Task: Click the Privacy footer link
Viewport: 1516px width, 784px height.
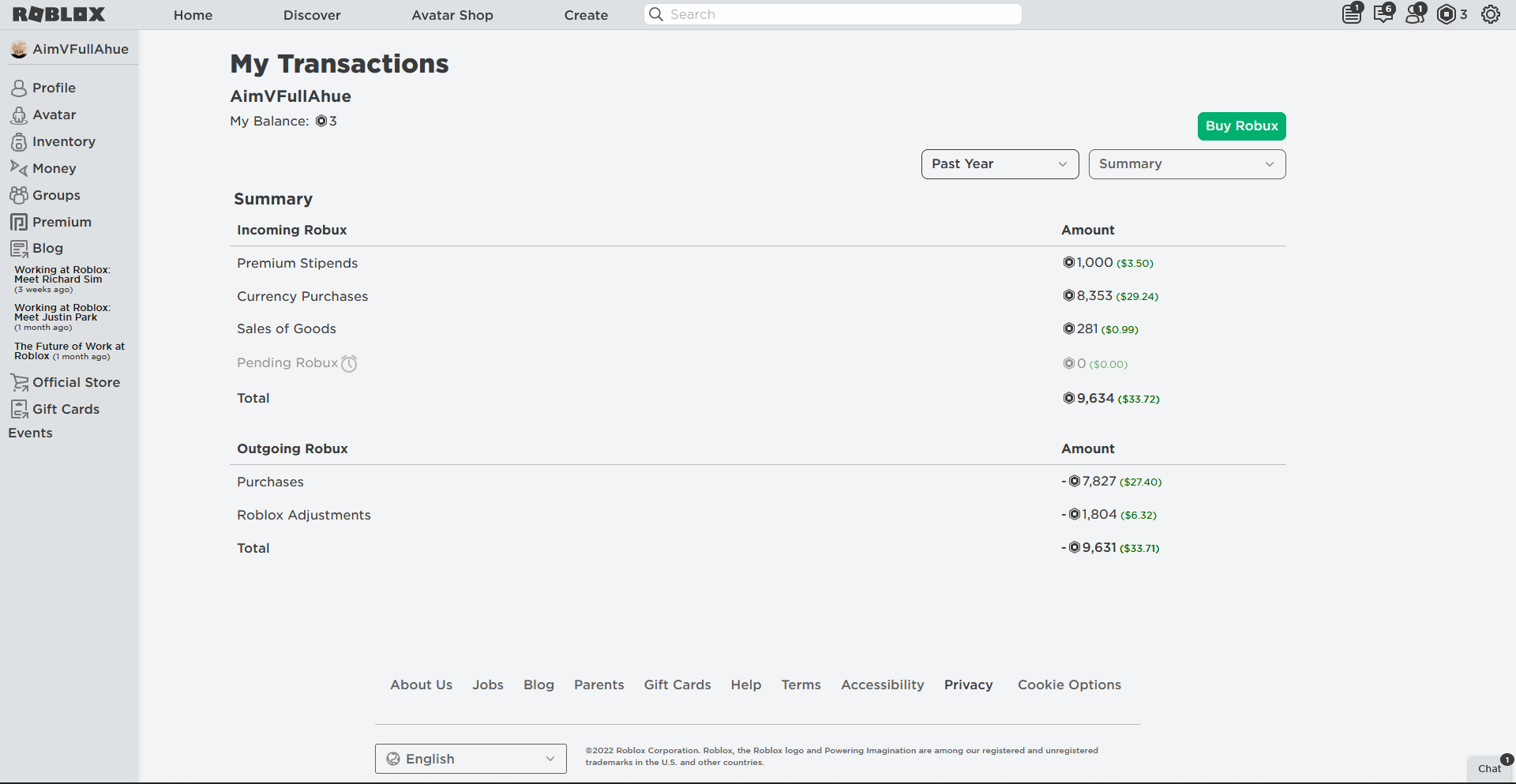Action: [968, 685]
